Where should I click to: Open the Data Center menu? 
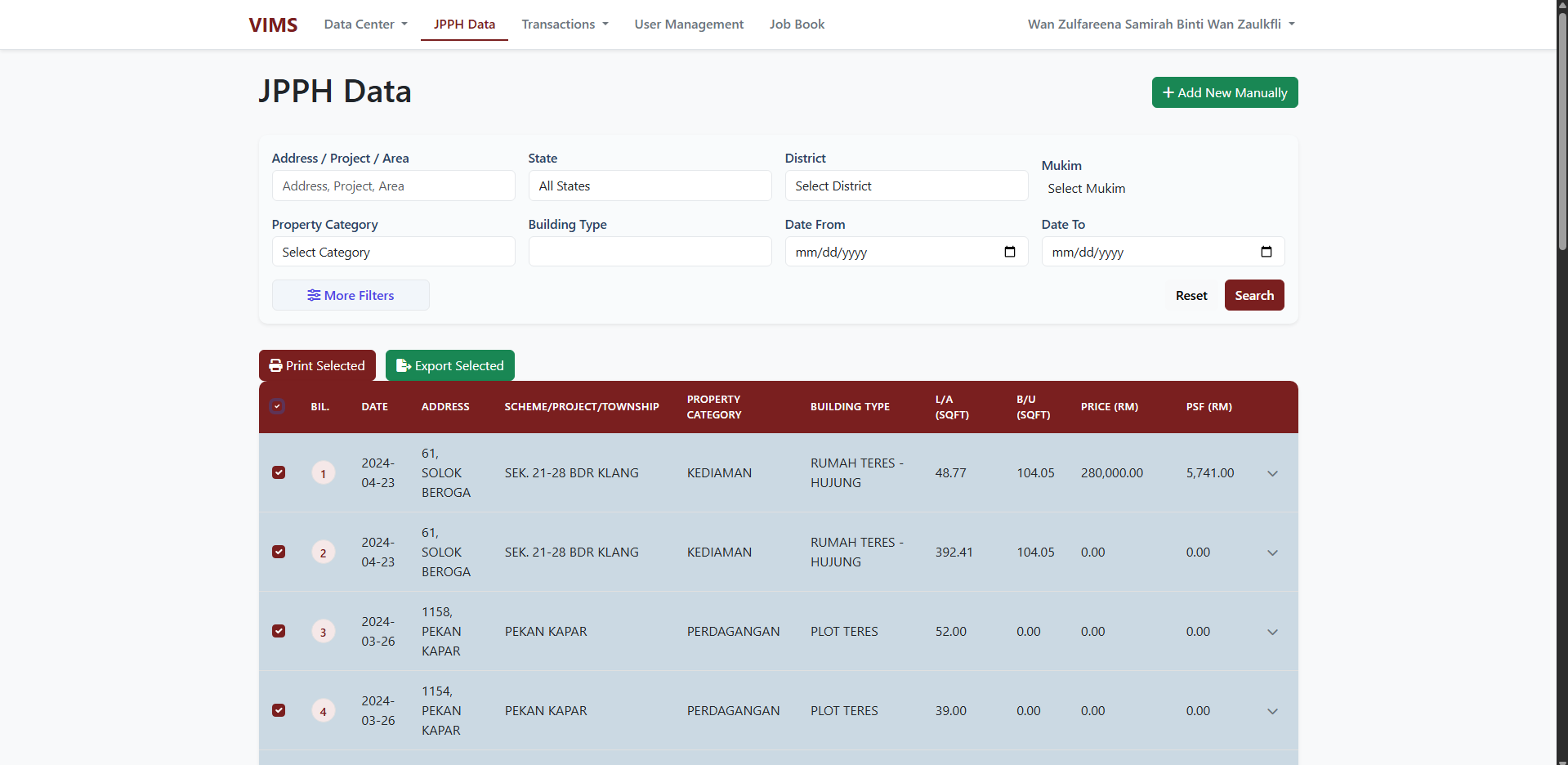pos(365,25)
